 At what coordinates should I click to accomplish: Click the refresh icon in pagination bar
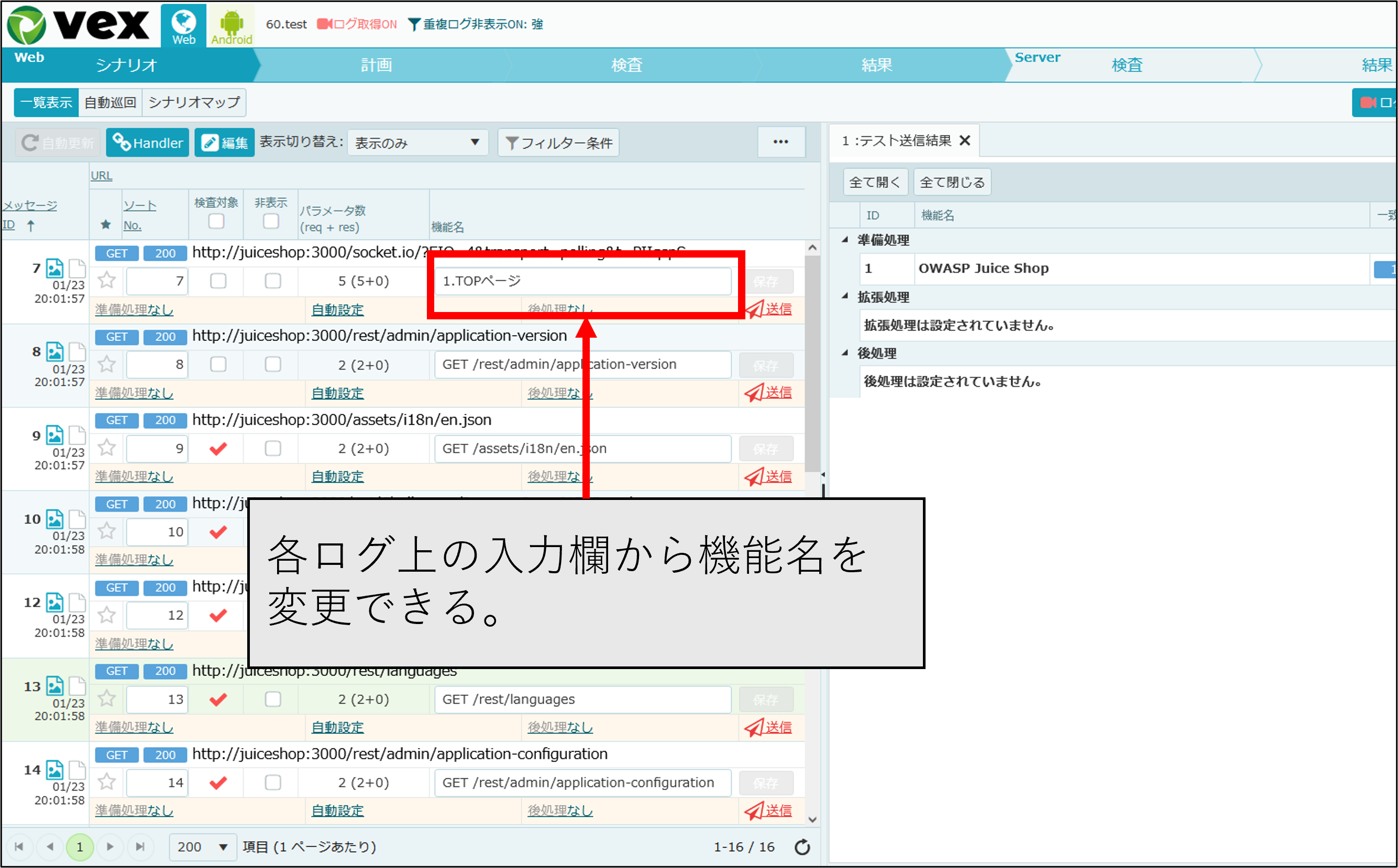tap(802, 847)
